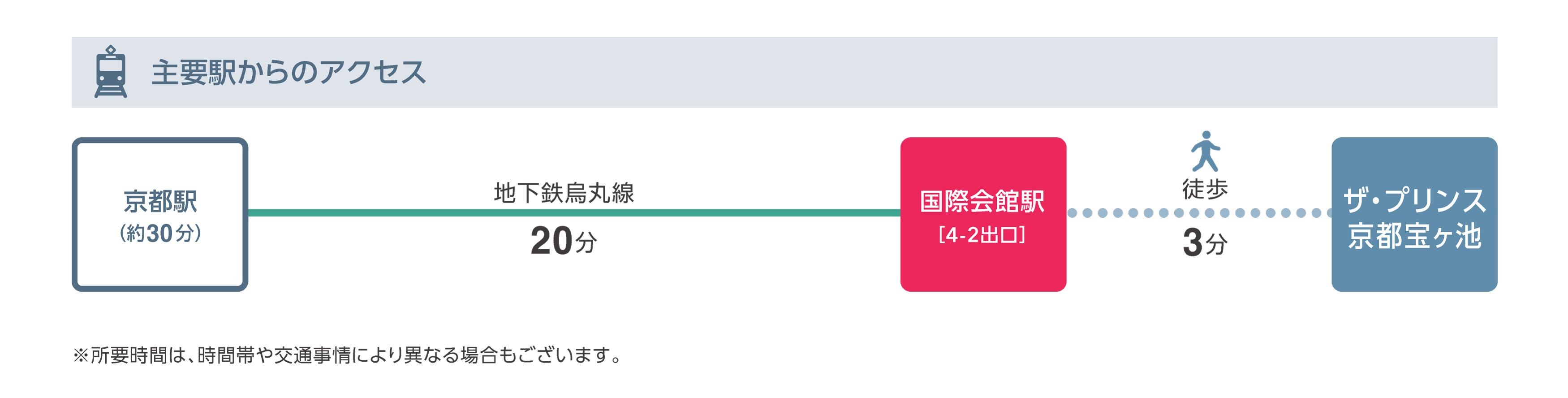Click the 20分 travel time
Image resolution: width=1568 pixels, height=398 pixels.
pos(564,241)
